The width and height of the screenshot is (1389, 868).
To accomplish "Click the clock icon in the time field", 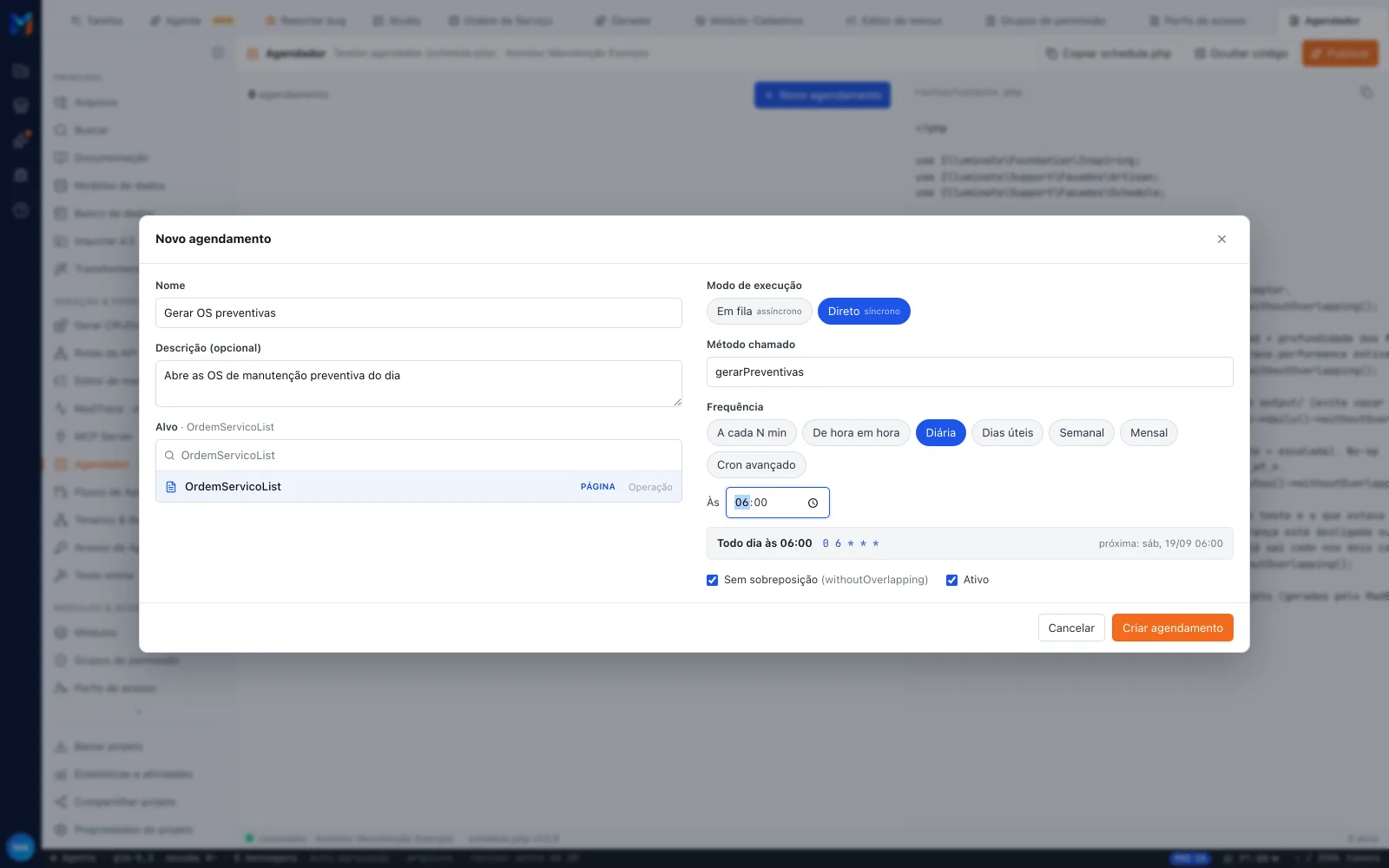I will [813, 503].
